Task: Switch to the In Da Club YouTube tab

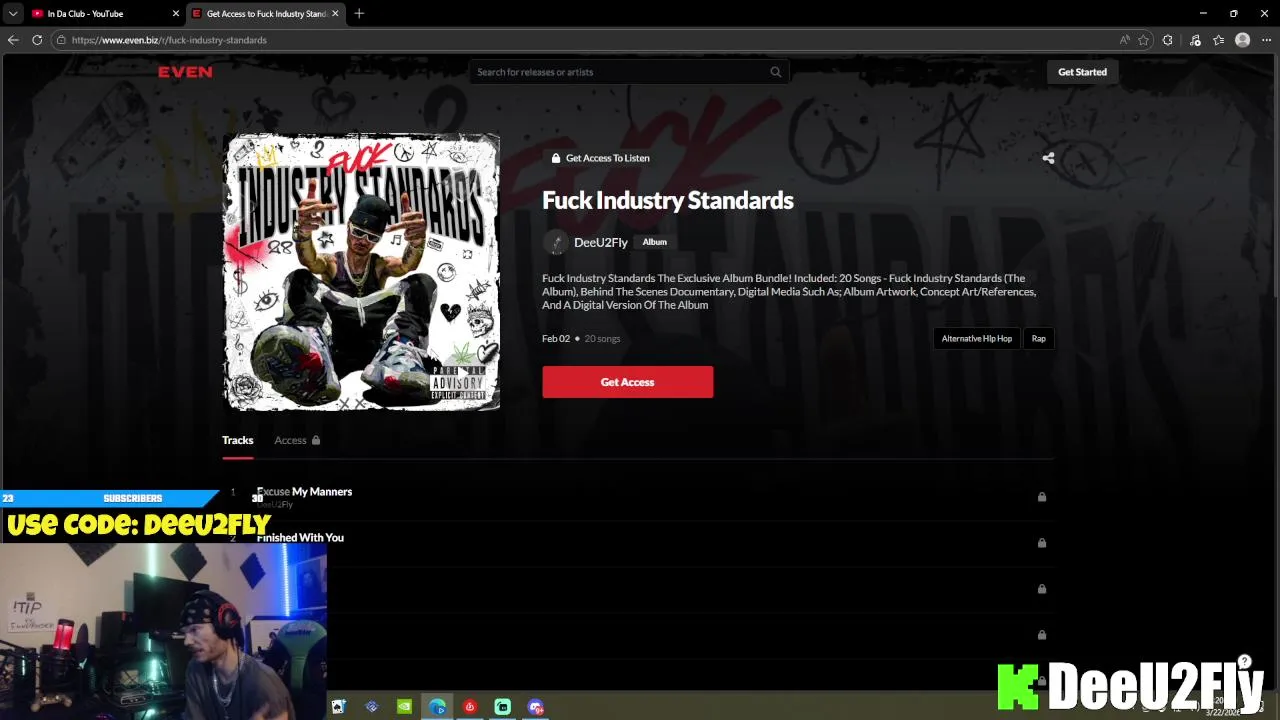Action: pos(104,13)
